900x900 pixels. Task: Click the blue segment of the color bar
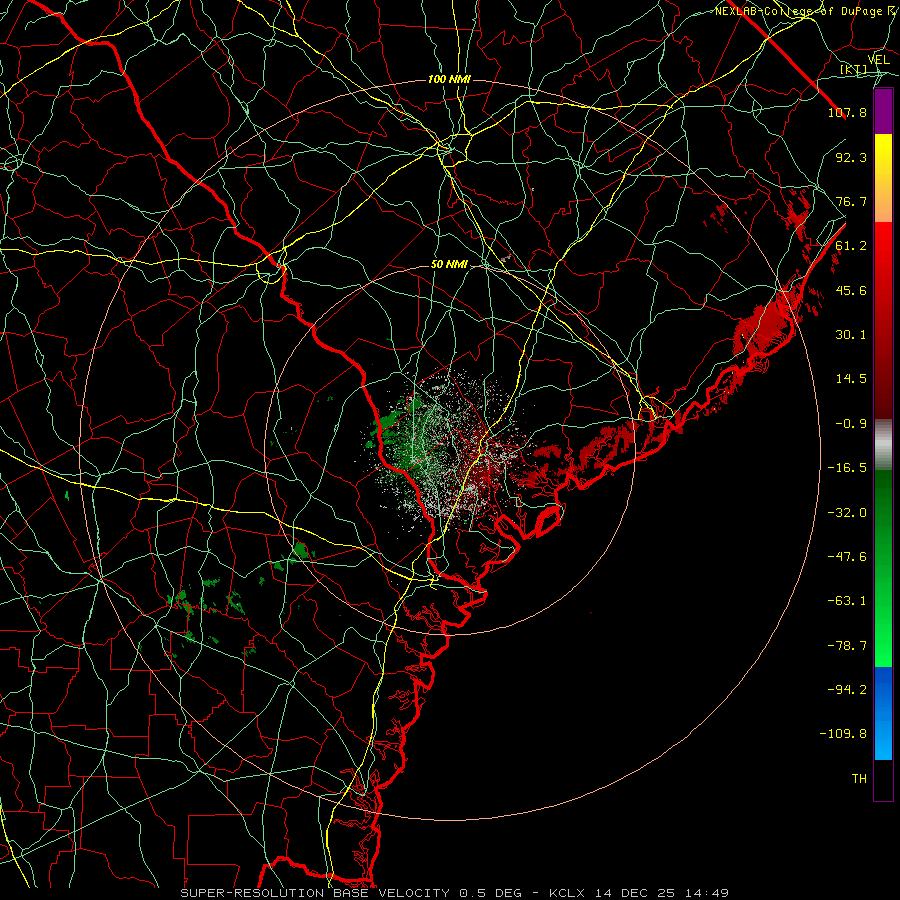point(883,713)
